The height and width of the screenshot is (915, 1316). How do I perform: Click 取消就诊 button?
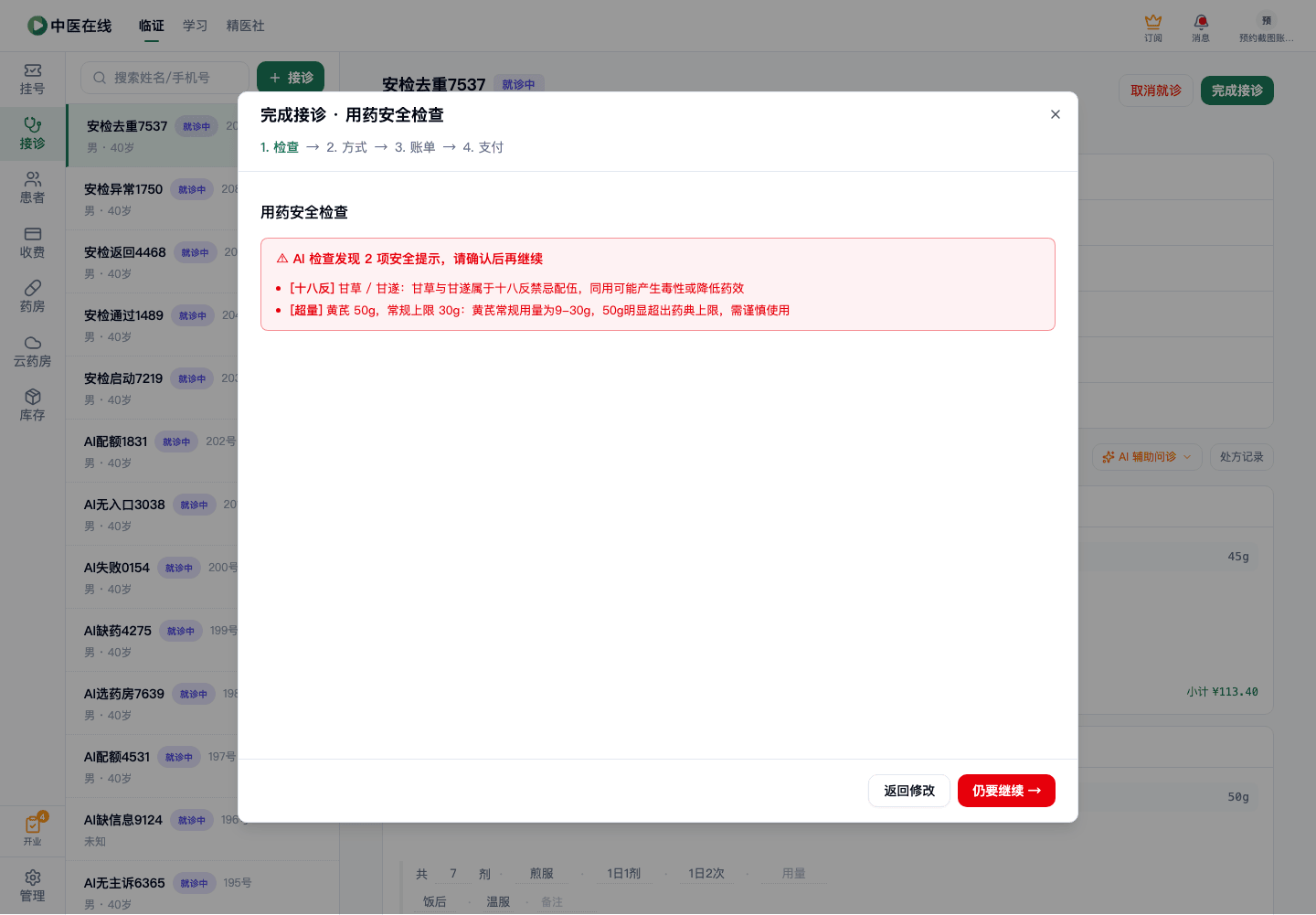coord(1156,90)
